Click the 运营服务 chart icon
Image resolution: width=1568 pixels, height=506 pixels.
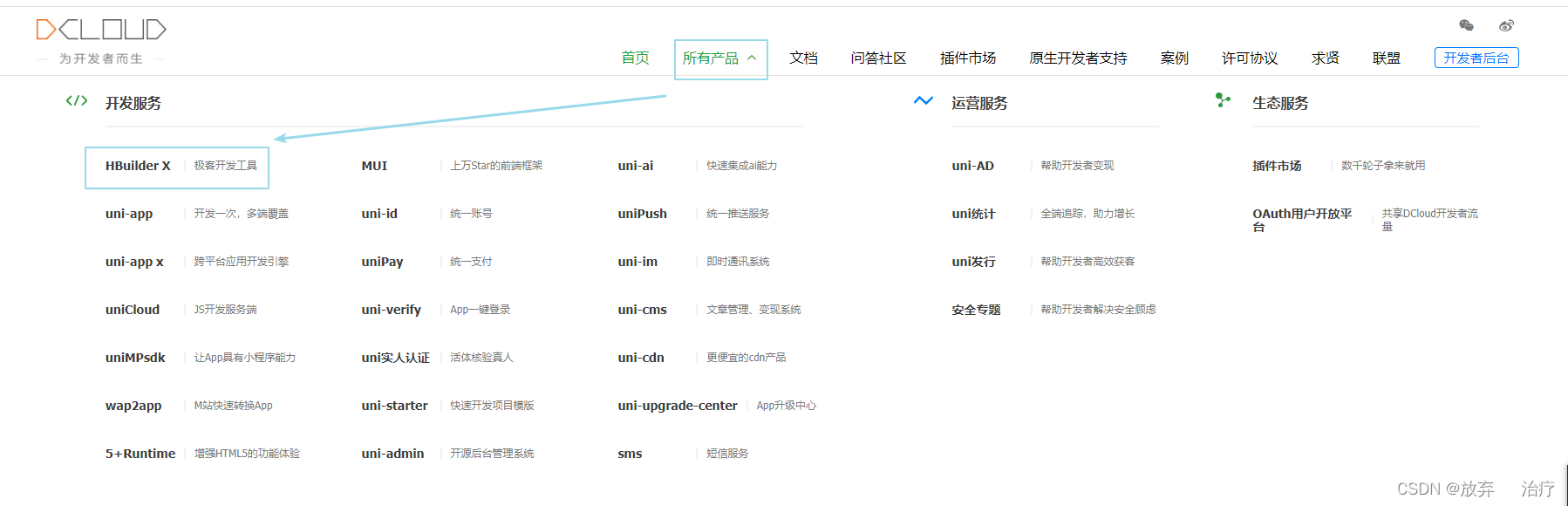click(x=924, y=100)
